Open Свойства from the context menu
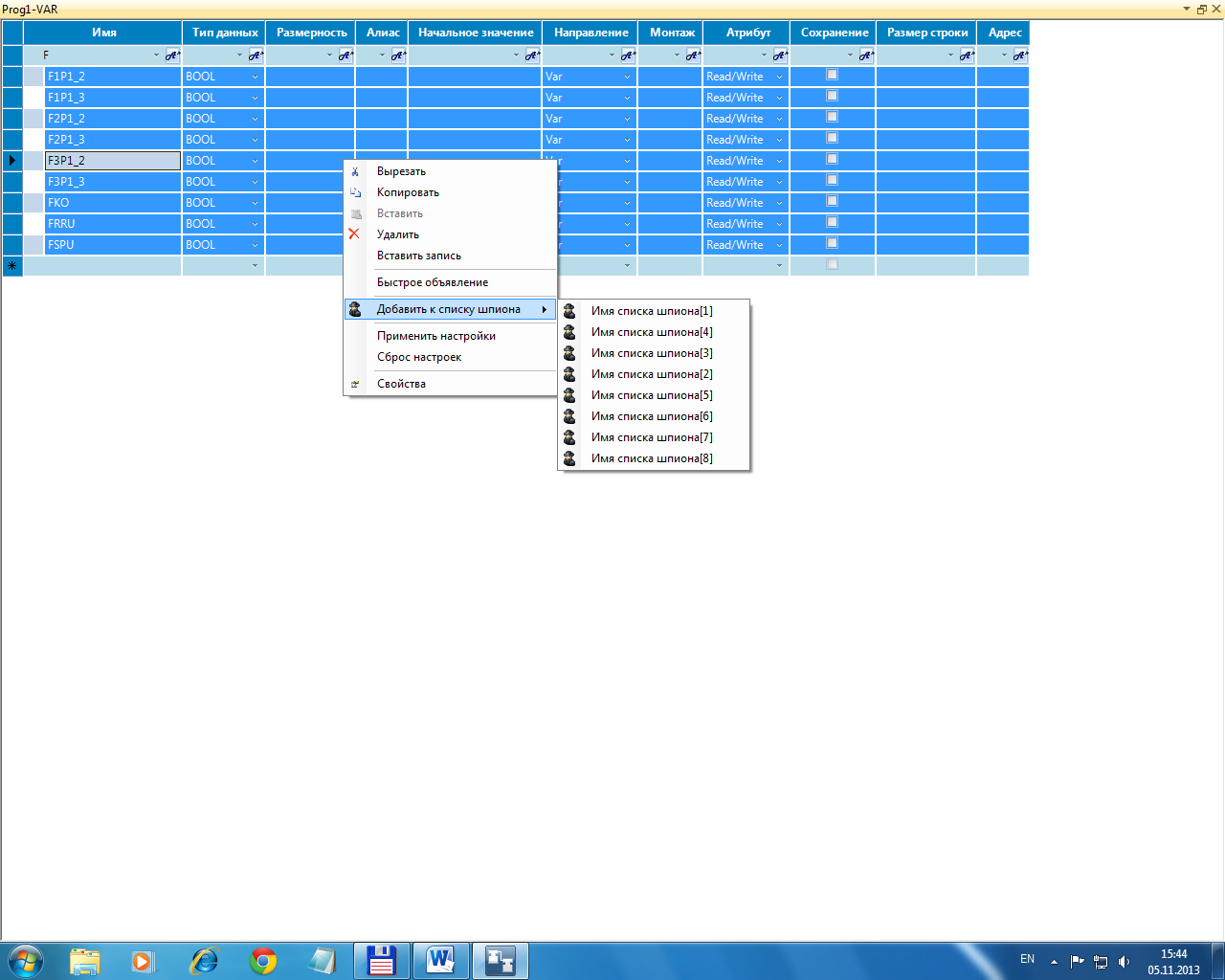The height and width of the screenshot is (980, 1225). (401, 384)
